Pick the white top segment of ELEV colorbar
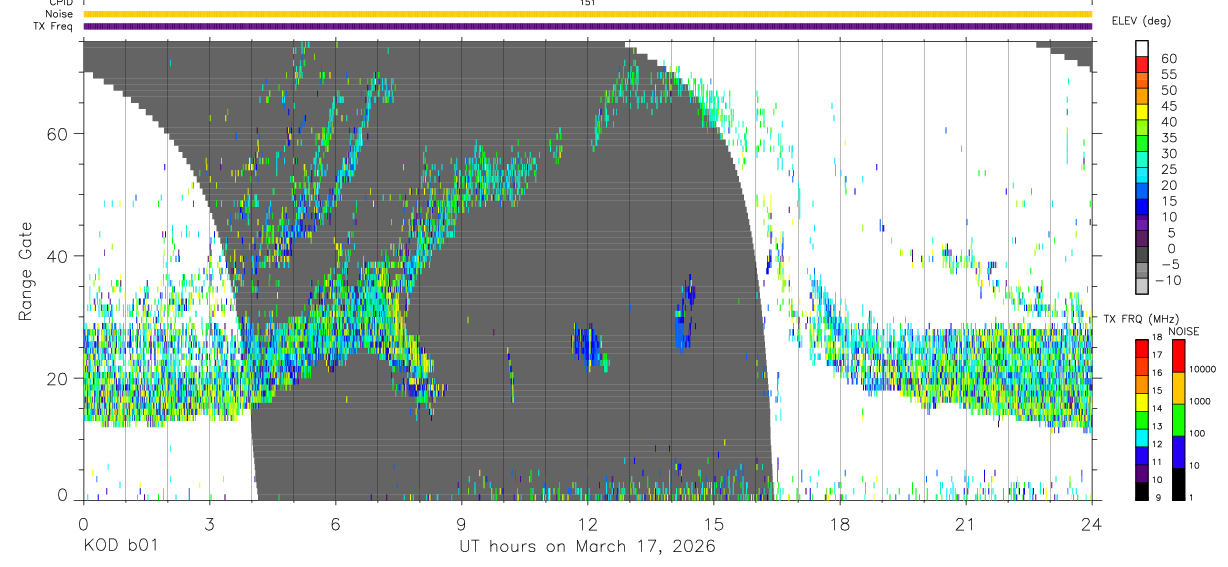Screen dimensions: 1228x567 coord(1142,50)
